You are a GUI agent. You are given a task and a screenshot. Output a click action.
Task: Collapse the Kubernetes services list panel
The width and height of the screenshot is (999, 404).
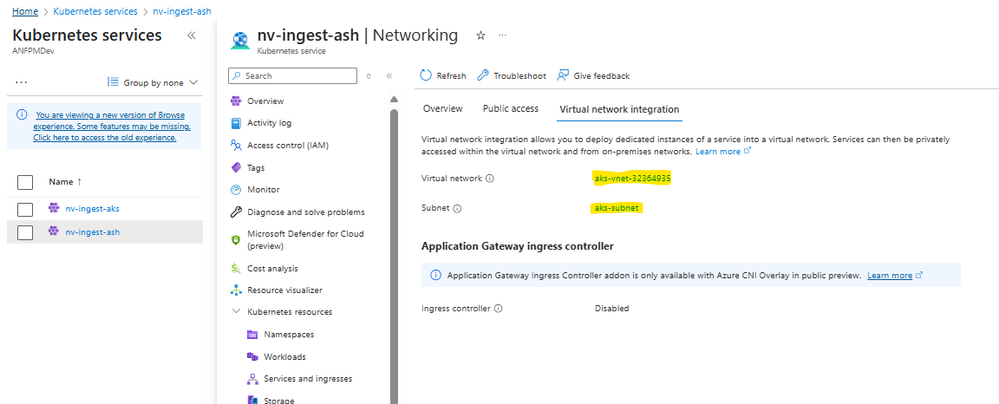coord(191,35)
